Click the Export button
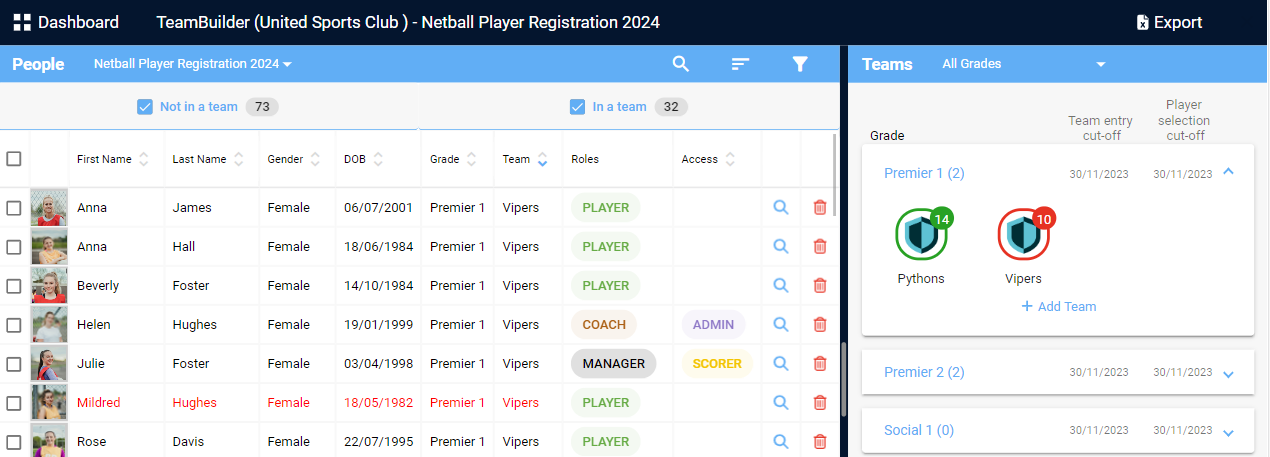Image resolution: width=1270 pixels, height=457 pixels. pyautogui.click(x=1169, y=22)
